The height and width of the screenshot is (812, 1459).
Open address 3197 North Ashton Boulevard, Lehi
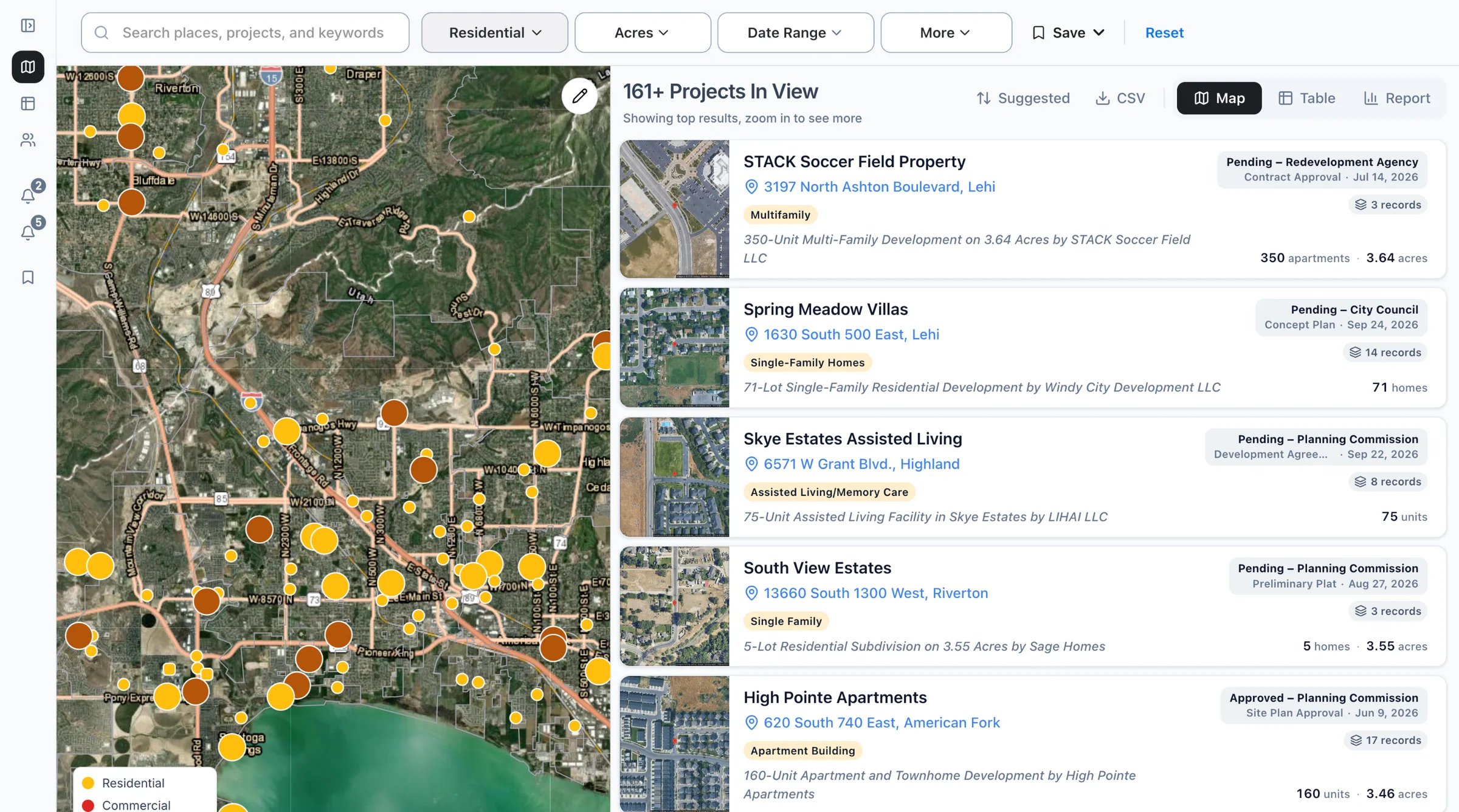coord(879,187)
